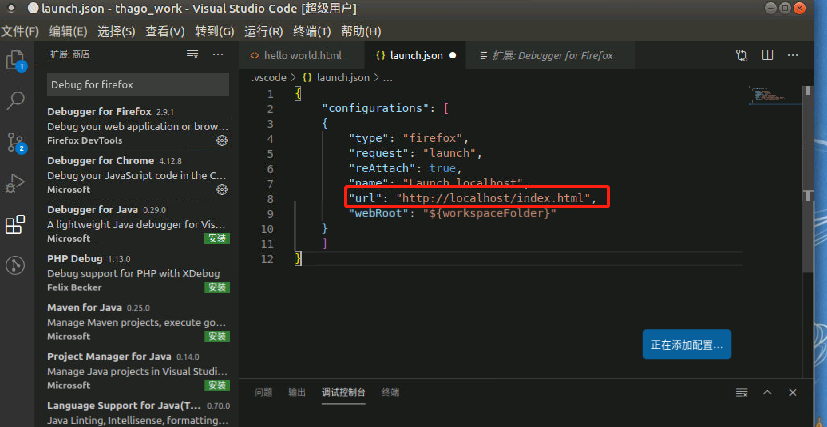Select Maven for Java extension title
The width and height of the screenshot is (827, 427).
(84, 307)
